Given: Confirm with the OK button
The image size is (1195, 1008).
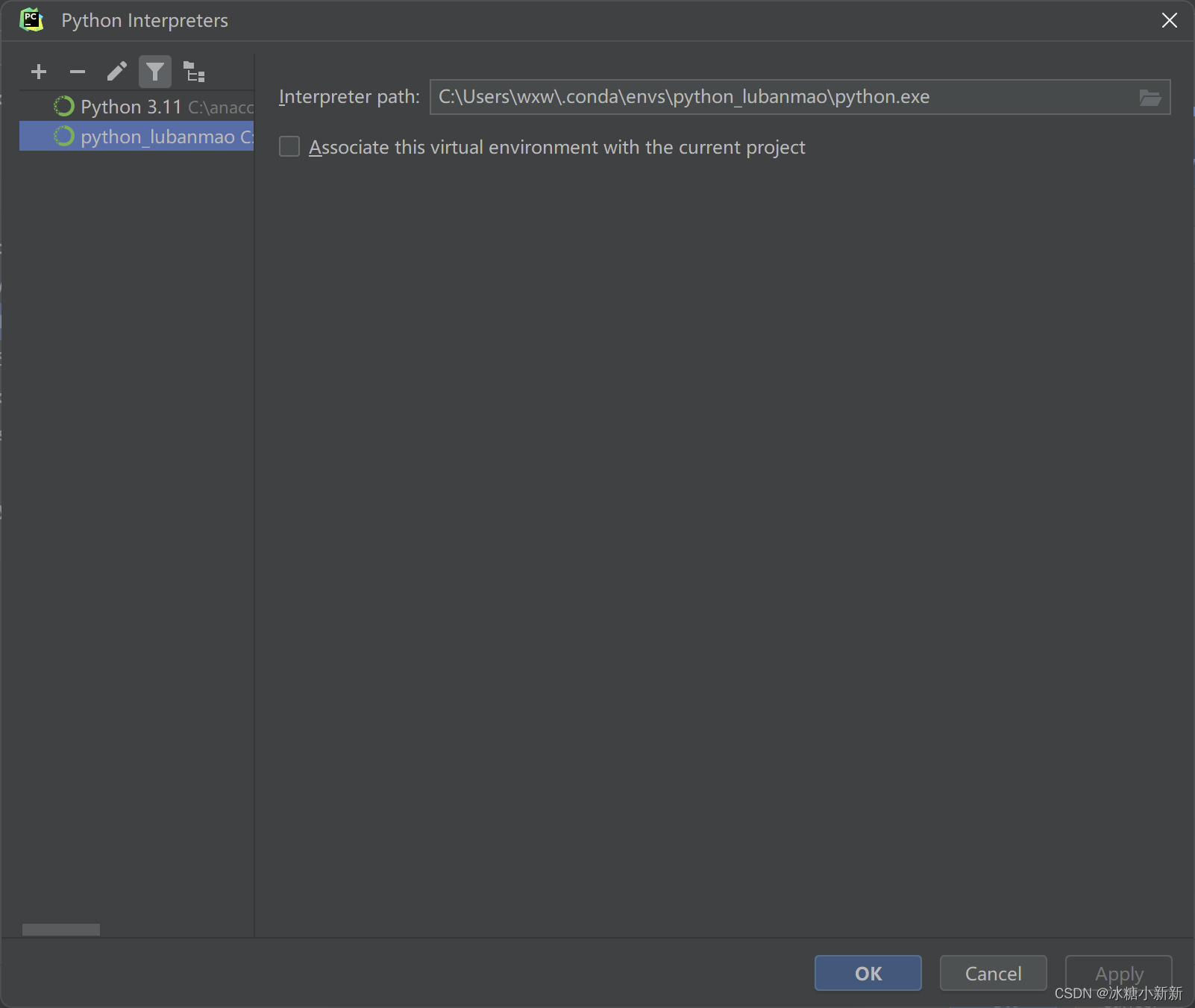Looking at the screenshot, I should point(868,973).
